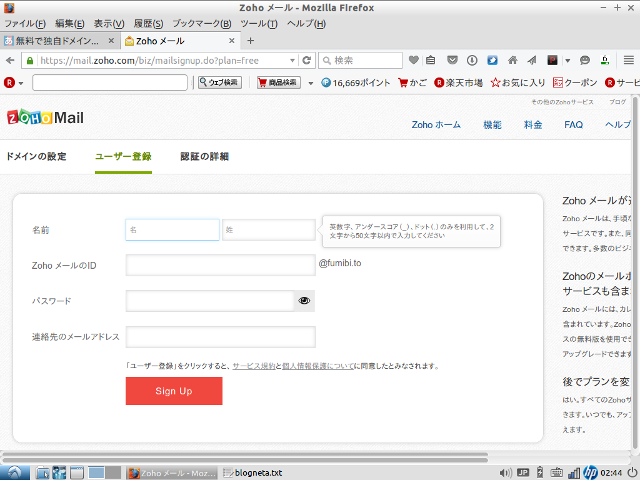
Task: Open blogneta.txt from the taskbar
Action: [x=253, y=473]
